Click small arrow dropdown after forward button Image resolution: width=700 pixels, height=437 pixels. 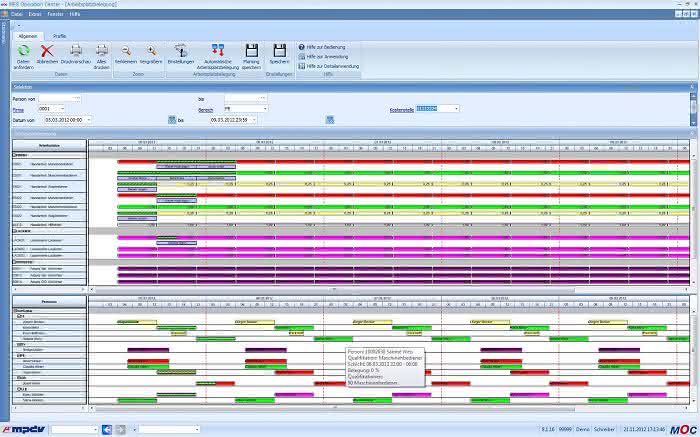[x=133, y=429]
